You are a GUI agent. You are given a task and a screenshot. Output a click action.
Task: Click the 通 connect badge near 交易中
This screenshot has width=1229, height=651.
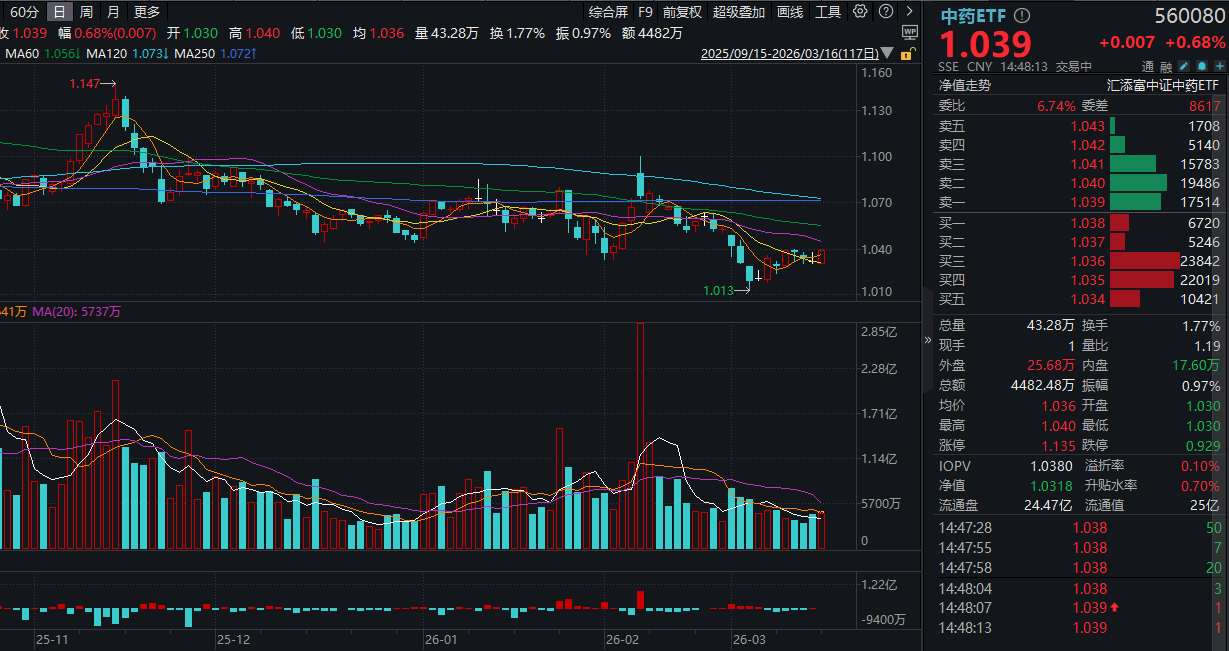[1149, 65]
